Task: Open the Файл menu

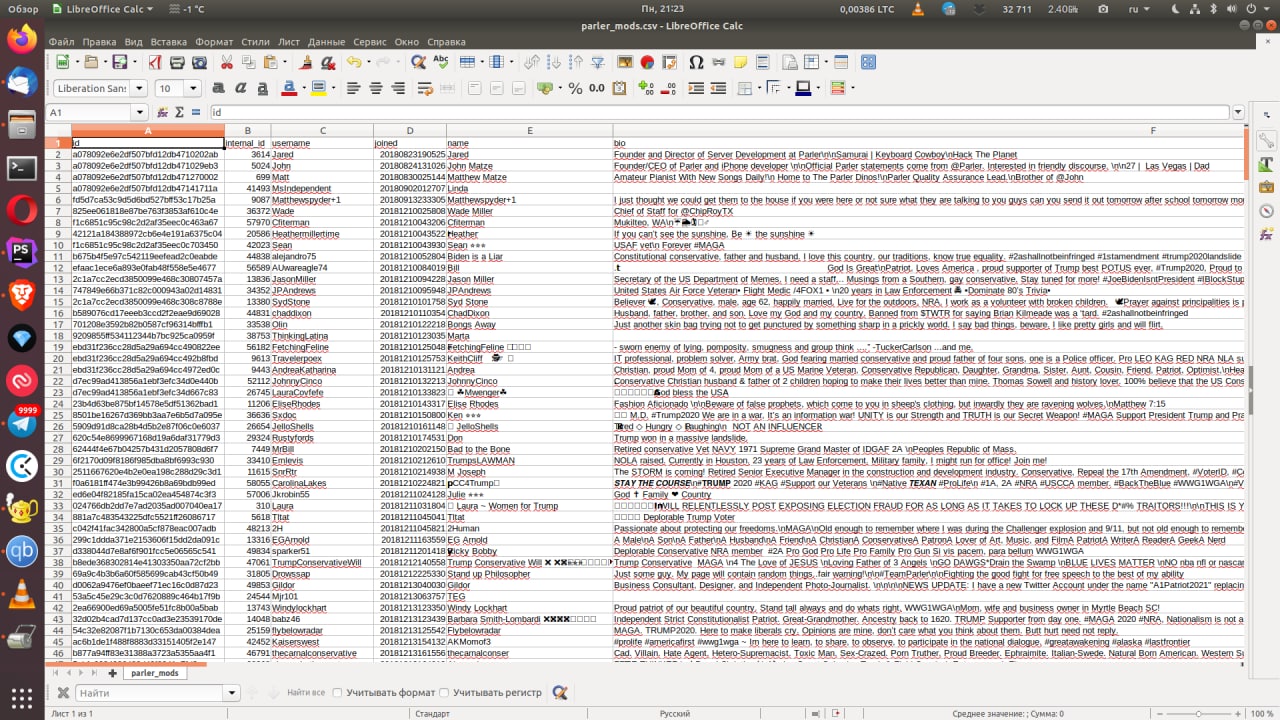Action: pyautogui.click(x=61, y=42)
